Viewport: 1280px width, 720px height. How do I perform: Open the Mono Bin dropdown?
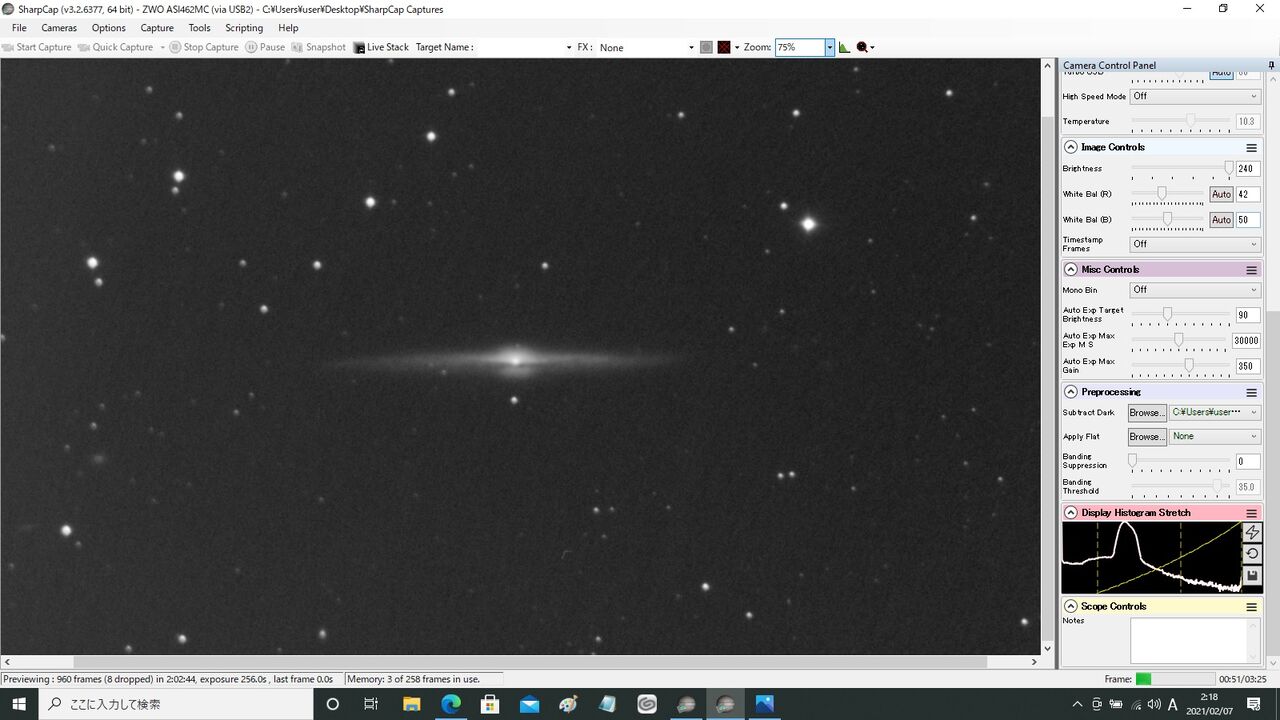coord(1195,290)
